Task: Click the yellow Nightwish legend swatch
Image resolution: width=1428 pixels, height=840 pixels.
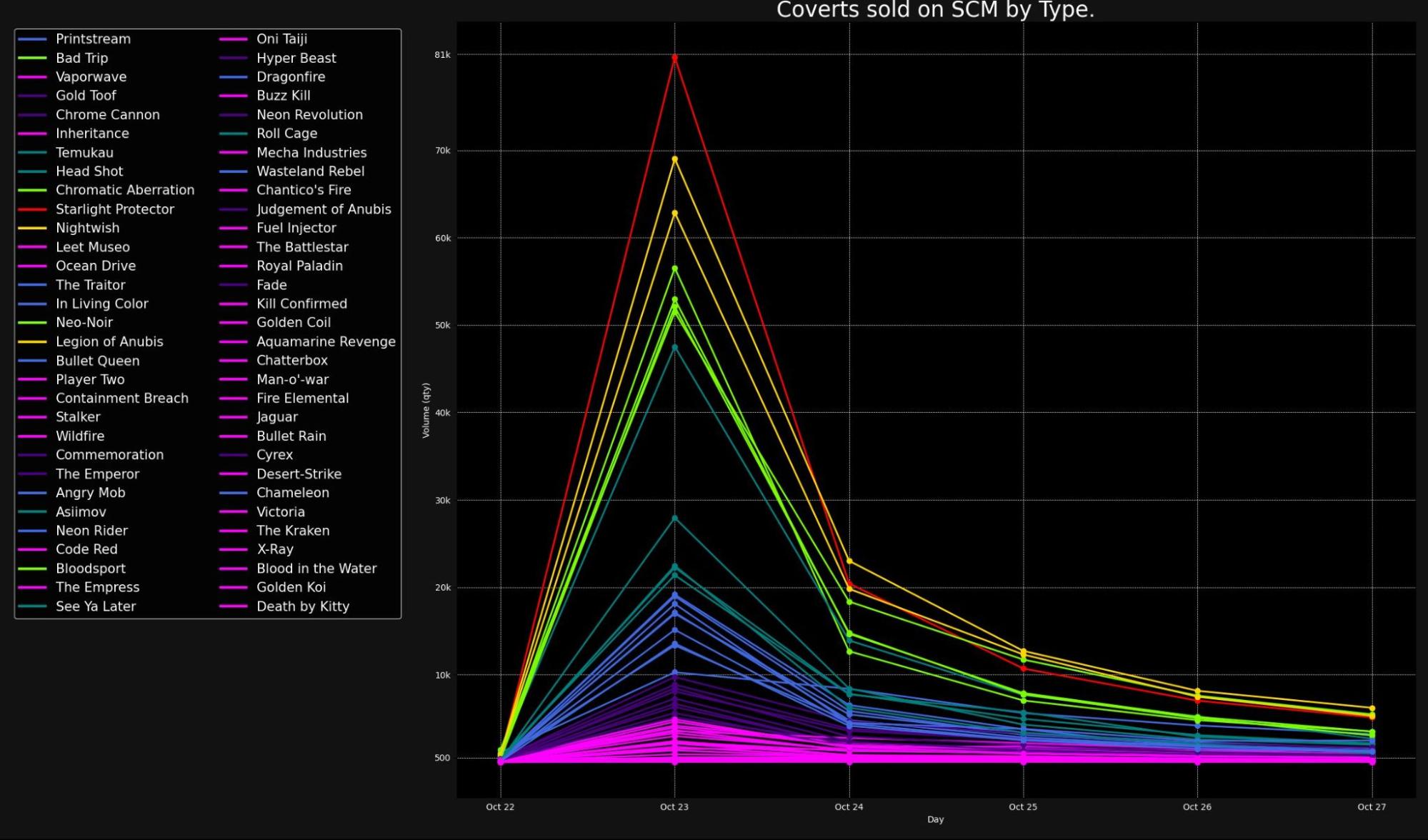Action: (32, 227)
